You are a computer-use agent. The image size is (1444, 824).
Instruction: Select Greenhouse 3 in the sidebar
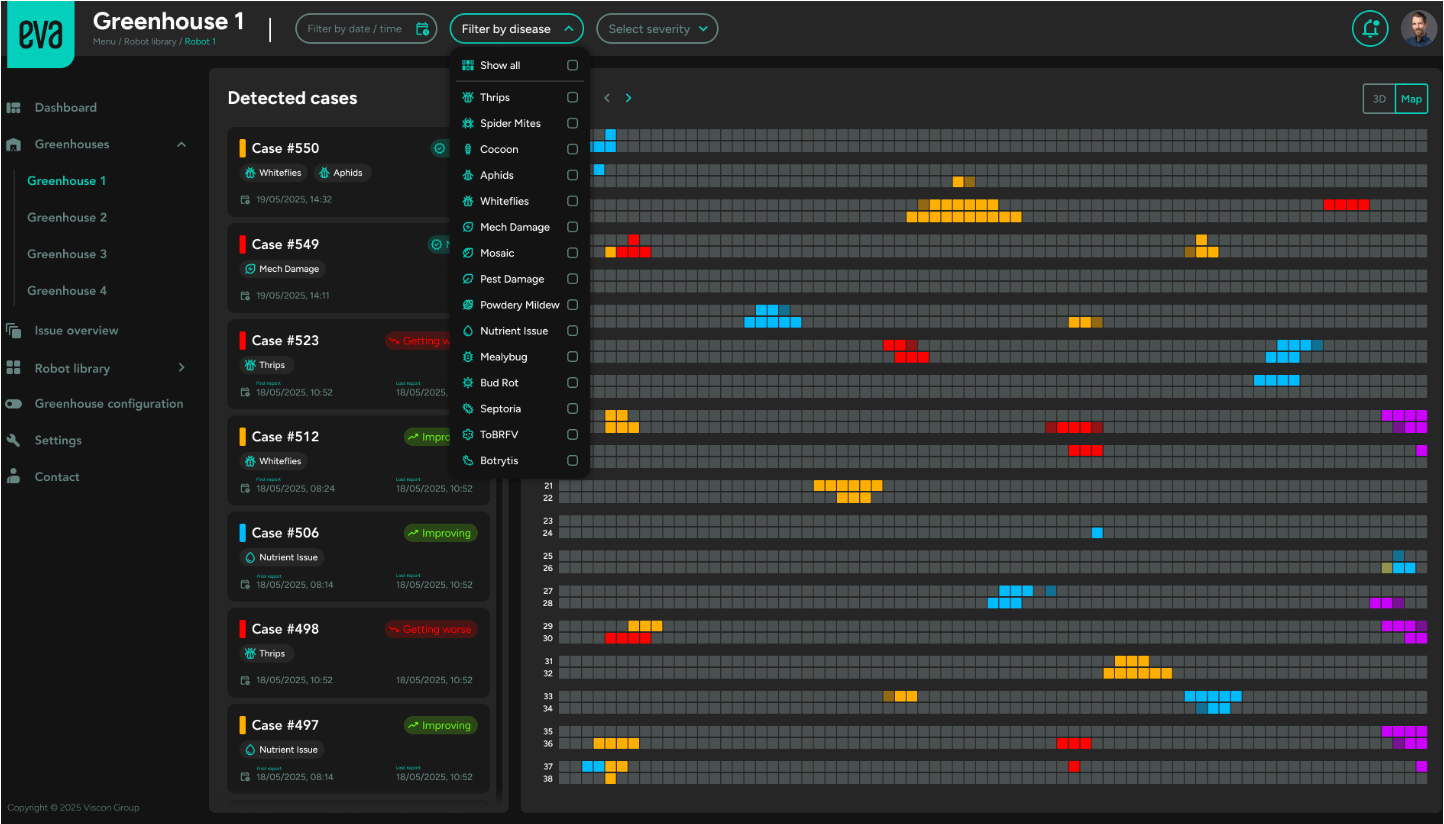click(x=67, y=254)
